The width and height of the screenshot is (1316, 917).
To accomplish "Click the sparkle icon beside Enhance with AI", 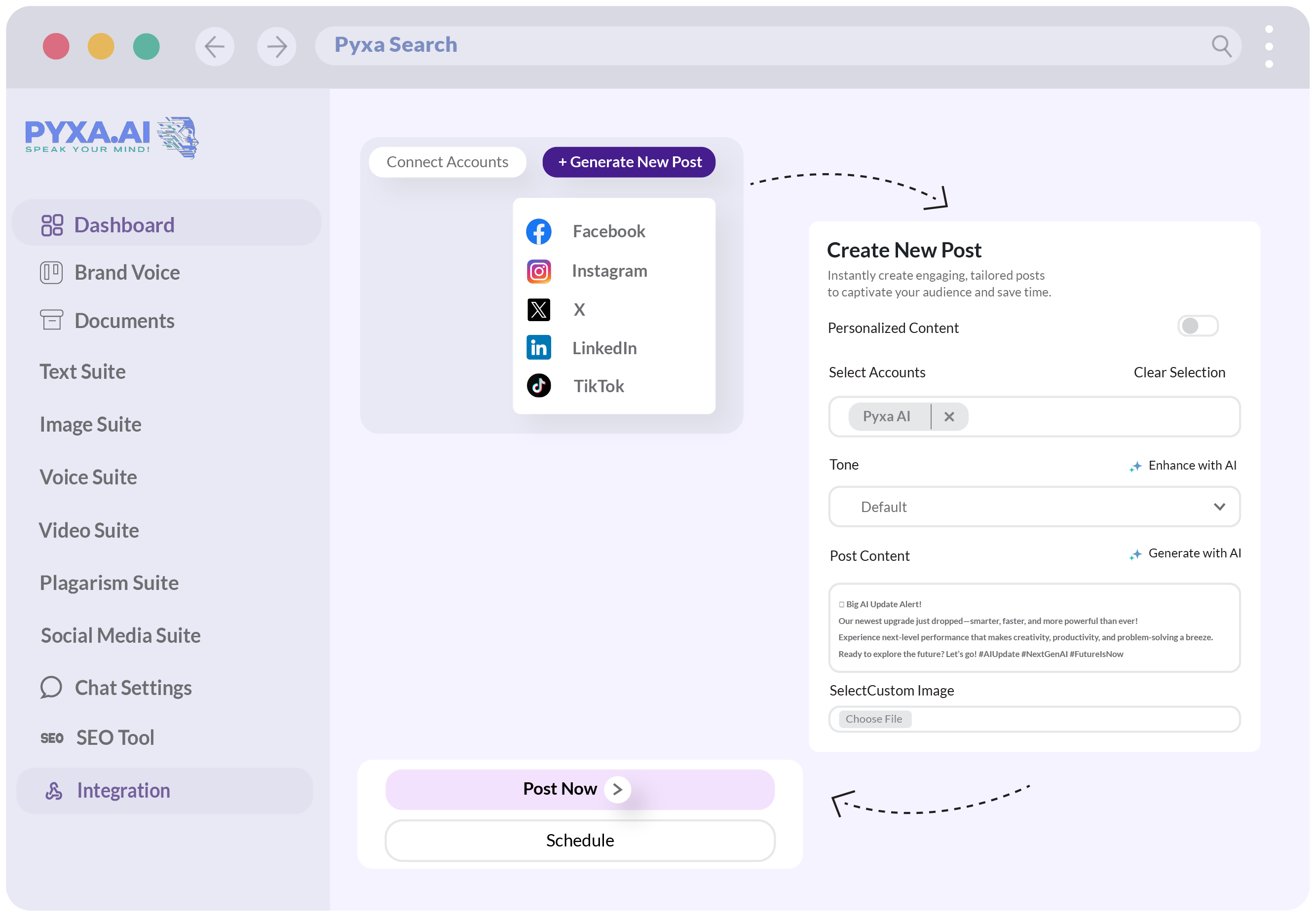I will tap(1135, 467).
